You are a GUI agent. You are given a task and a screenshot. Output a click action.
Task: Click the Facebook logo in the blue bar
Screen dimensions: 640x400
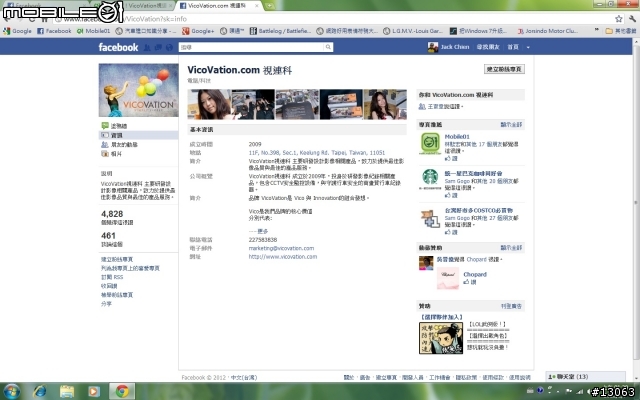[x=118, y=47]
